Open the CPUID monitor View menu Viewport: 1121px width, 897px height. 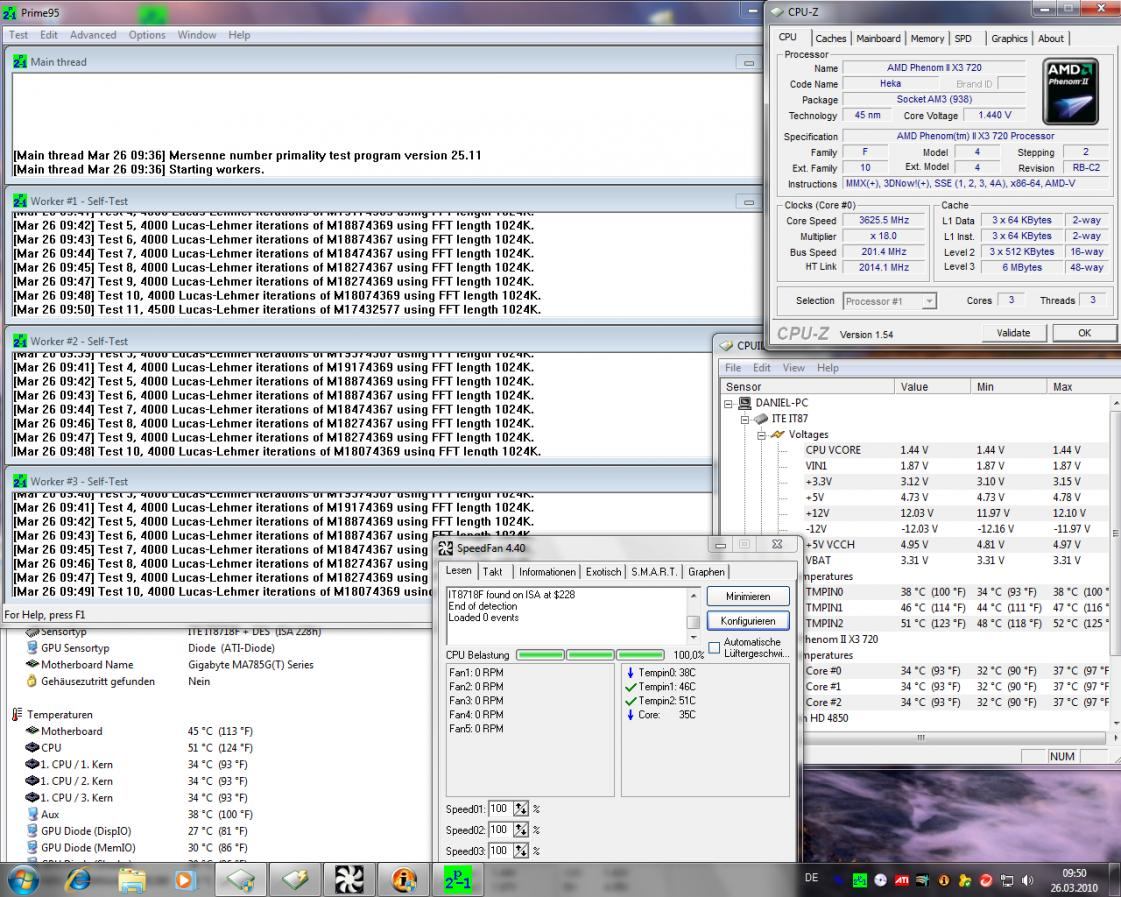pos(794,368)
